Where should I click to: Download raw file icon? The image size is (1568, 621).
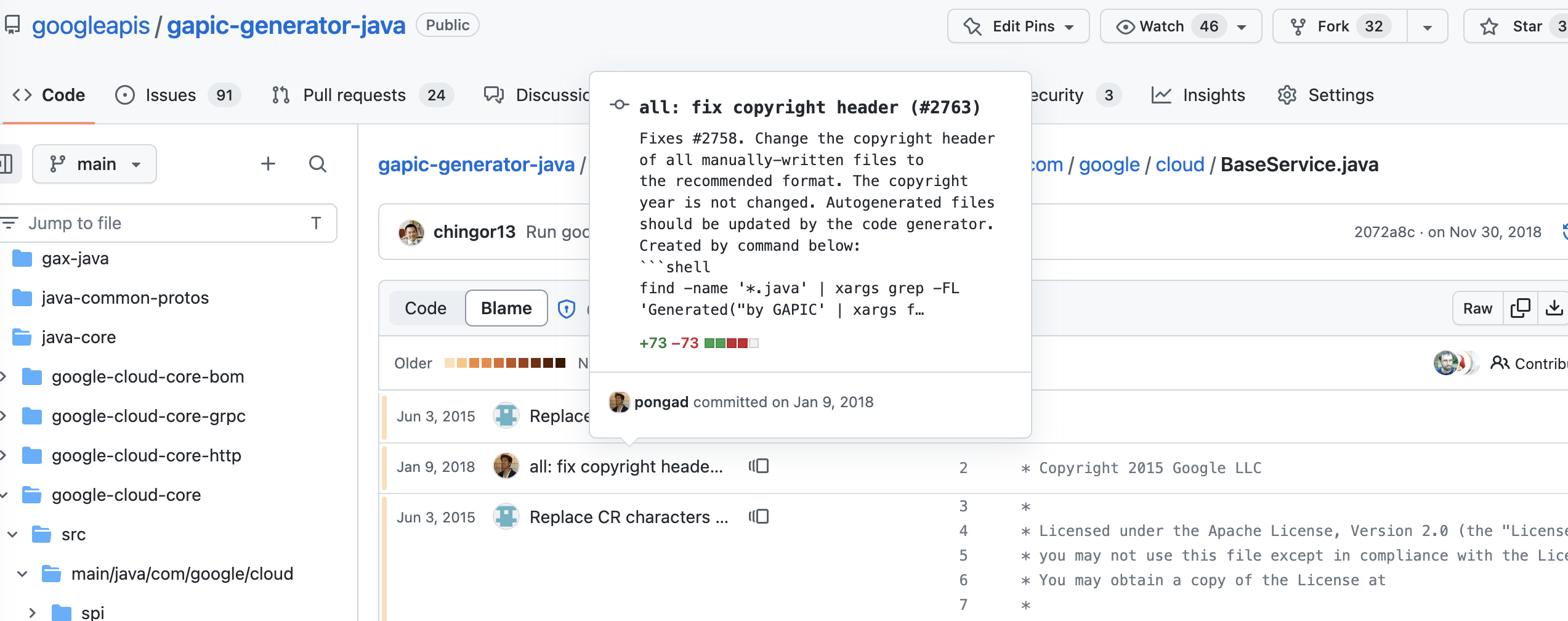point(1553,309)
